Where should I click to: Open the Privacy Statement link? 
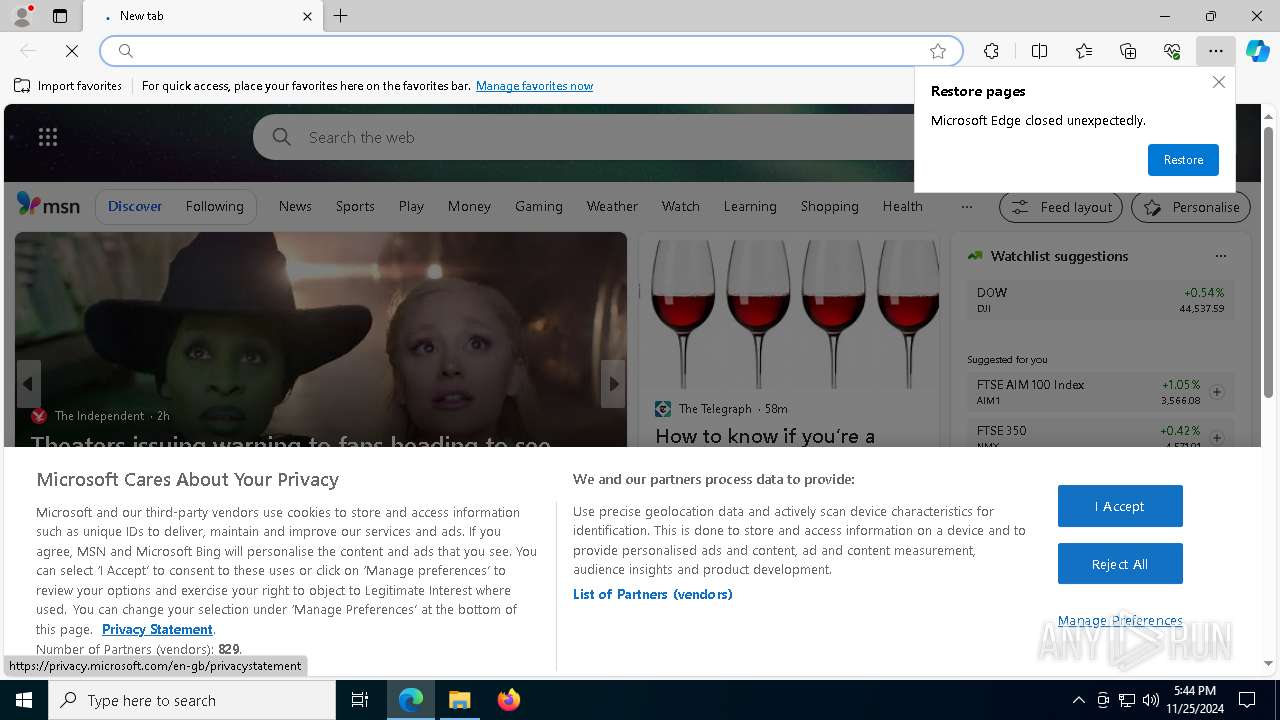[x=157, y=629]
